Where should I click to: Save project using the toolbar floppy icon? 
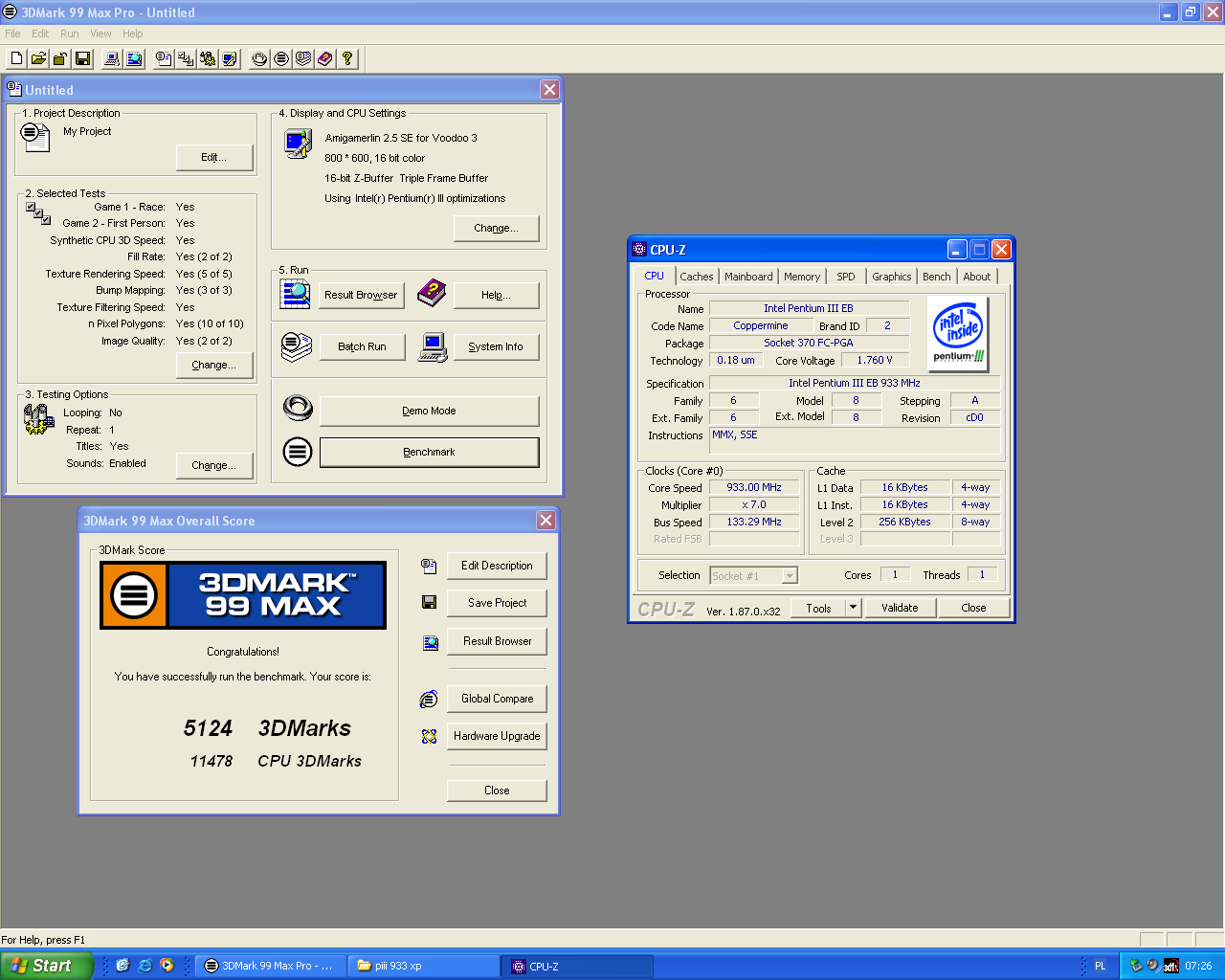(x=83, y=58)
